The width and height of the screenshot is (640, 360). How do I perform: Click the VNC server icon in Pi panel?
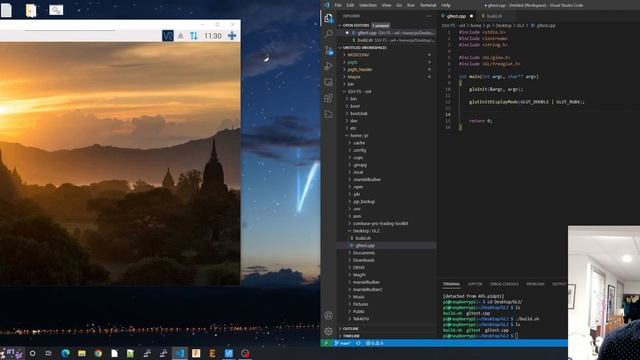point(168,36)
